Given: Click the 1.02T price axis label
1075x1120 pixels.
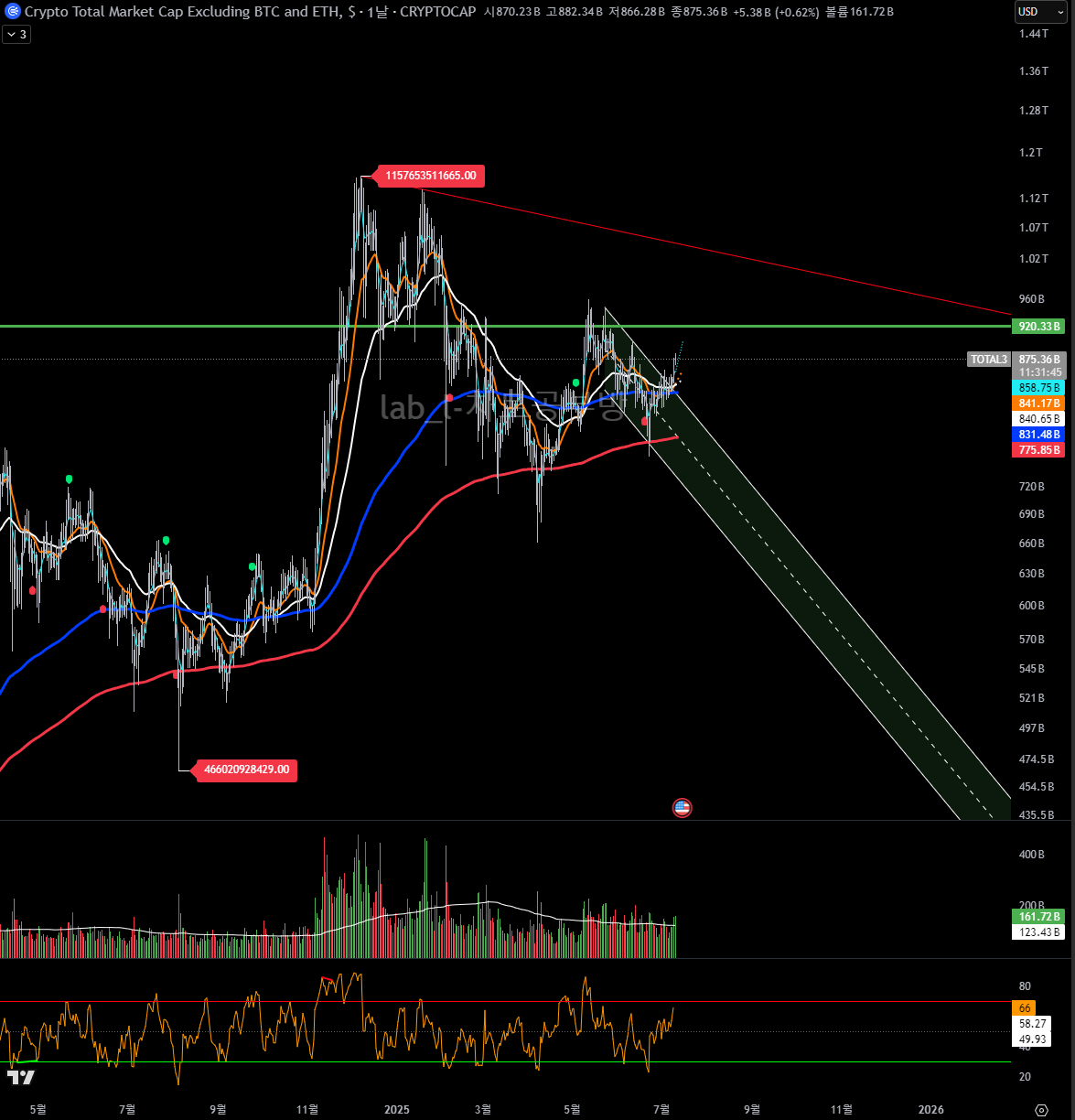Looking at the screenshot, I should click(x=1034, y=259).
